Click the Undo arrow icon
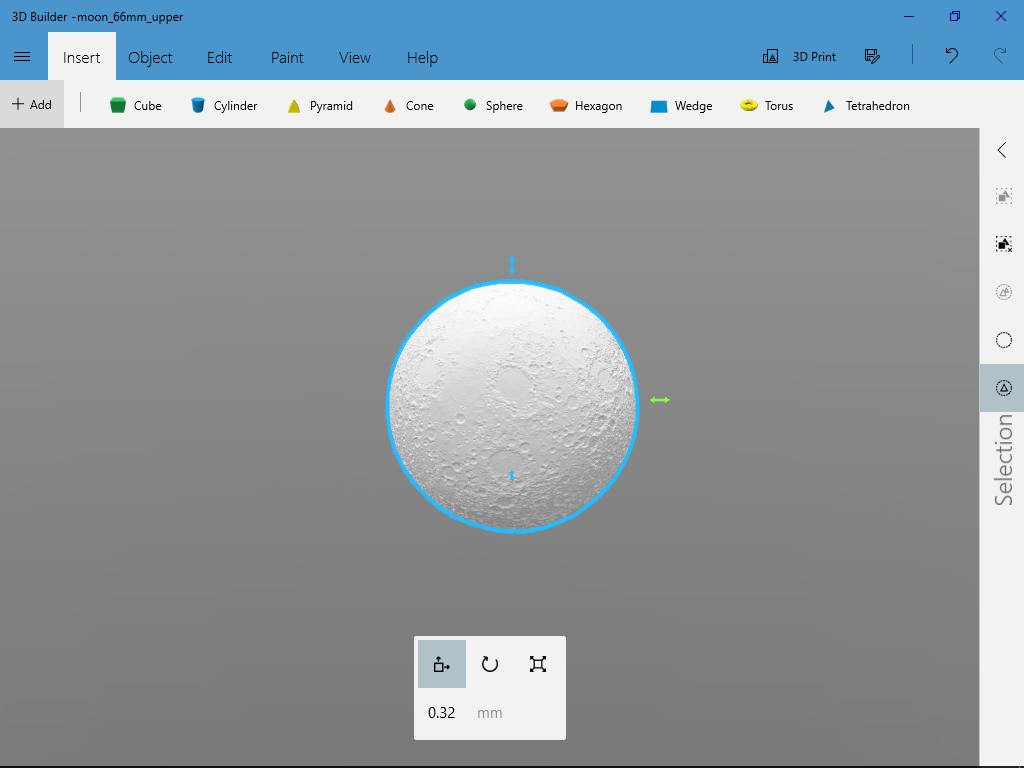1024x768 pixels. coord(951,57)
